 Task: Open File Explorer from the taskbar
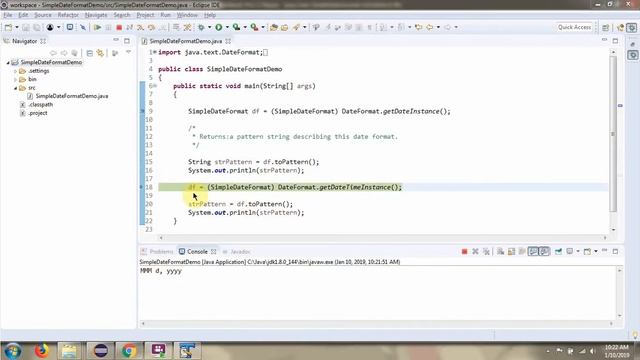[69, 351]
